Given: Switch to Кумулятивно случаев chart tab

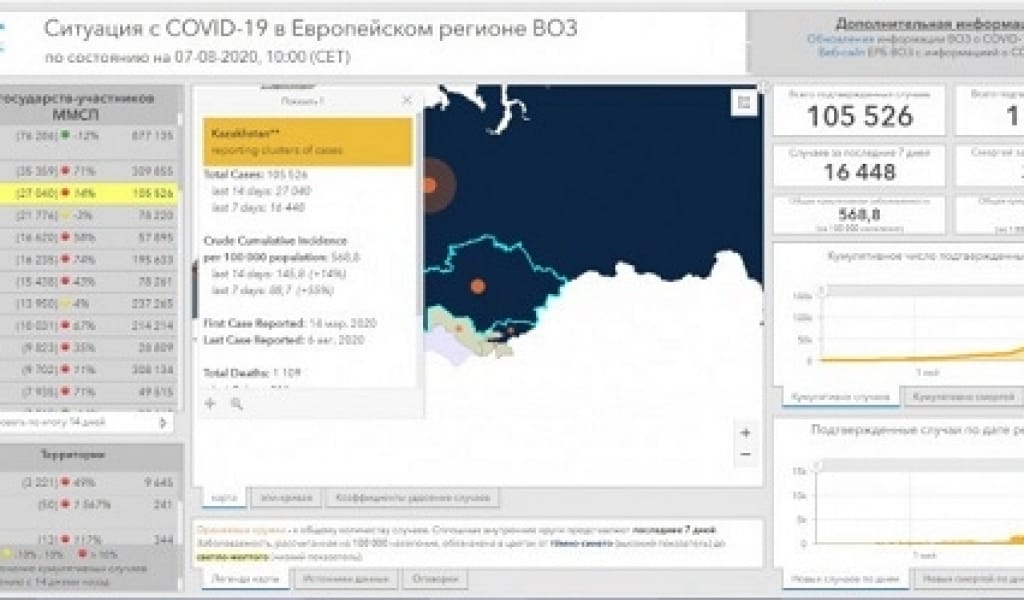Looking at the screenshot, I should click(x=840, y=397).
